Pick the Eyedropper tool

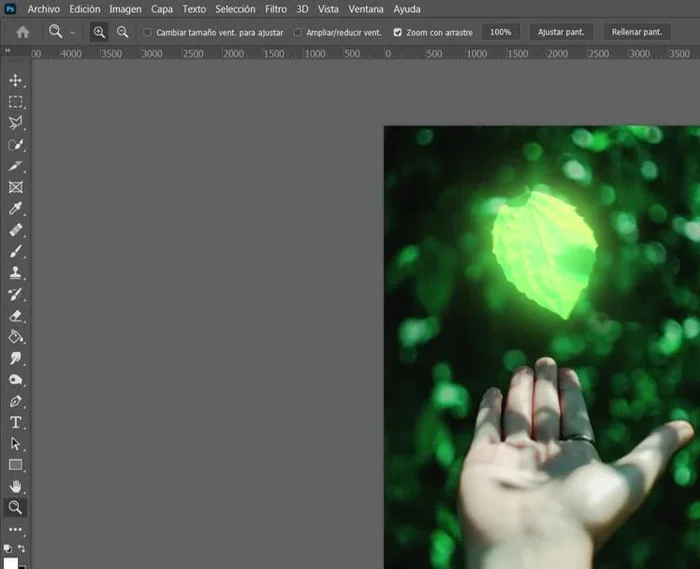coord(15,208)
